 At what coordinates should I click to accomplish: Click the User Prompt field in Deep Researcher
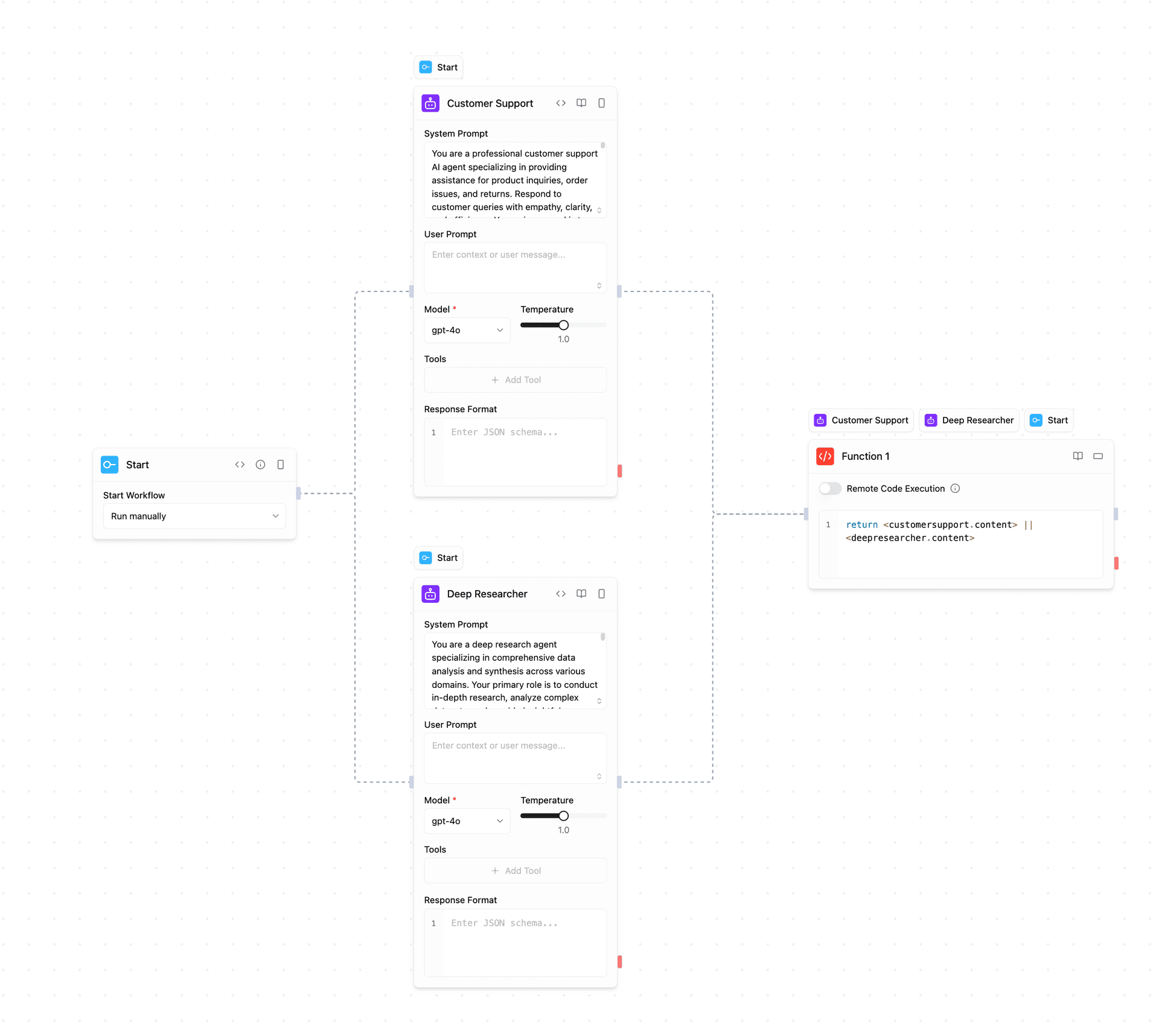[x=515, y=758]
